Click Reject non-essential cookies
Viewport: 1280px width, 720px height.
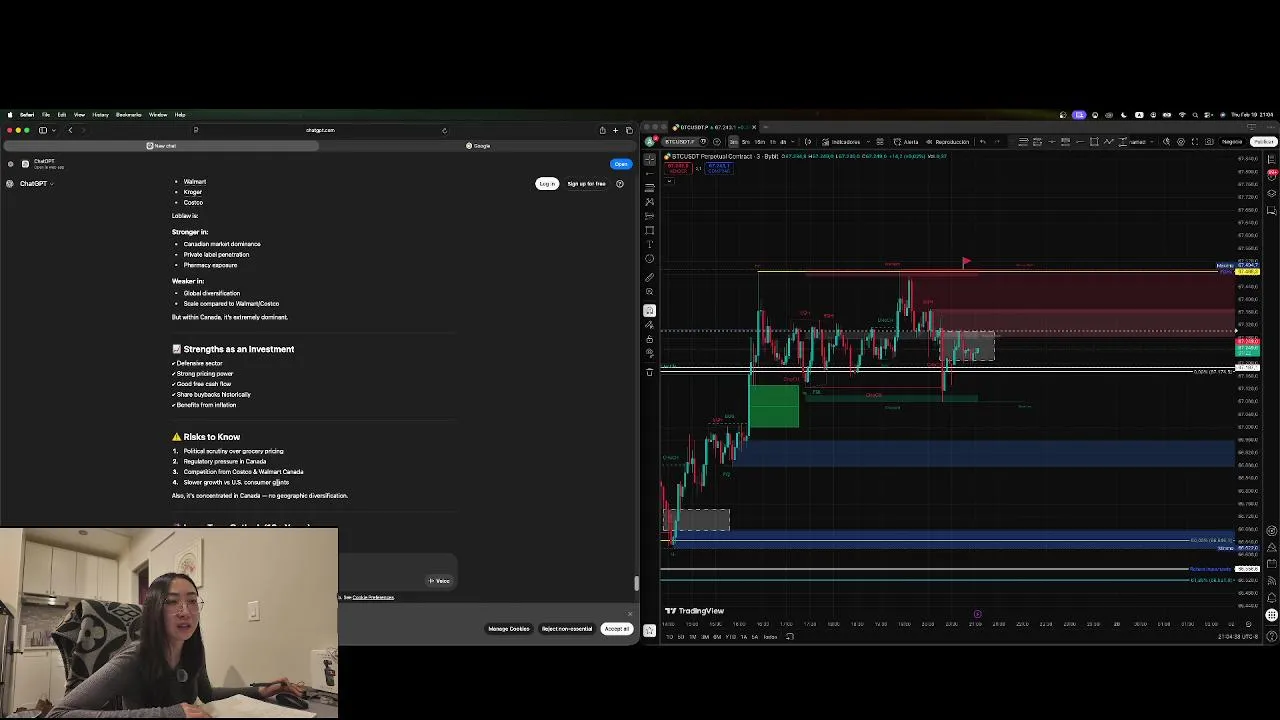(x=567, y=629)
